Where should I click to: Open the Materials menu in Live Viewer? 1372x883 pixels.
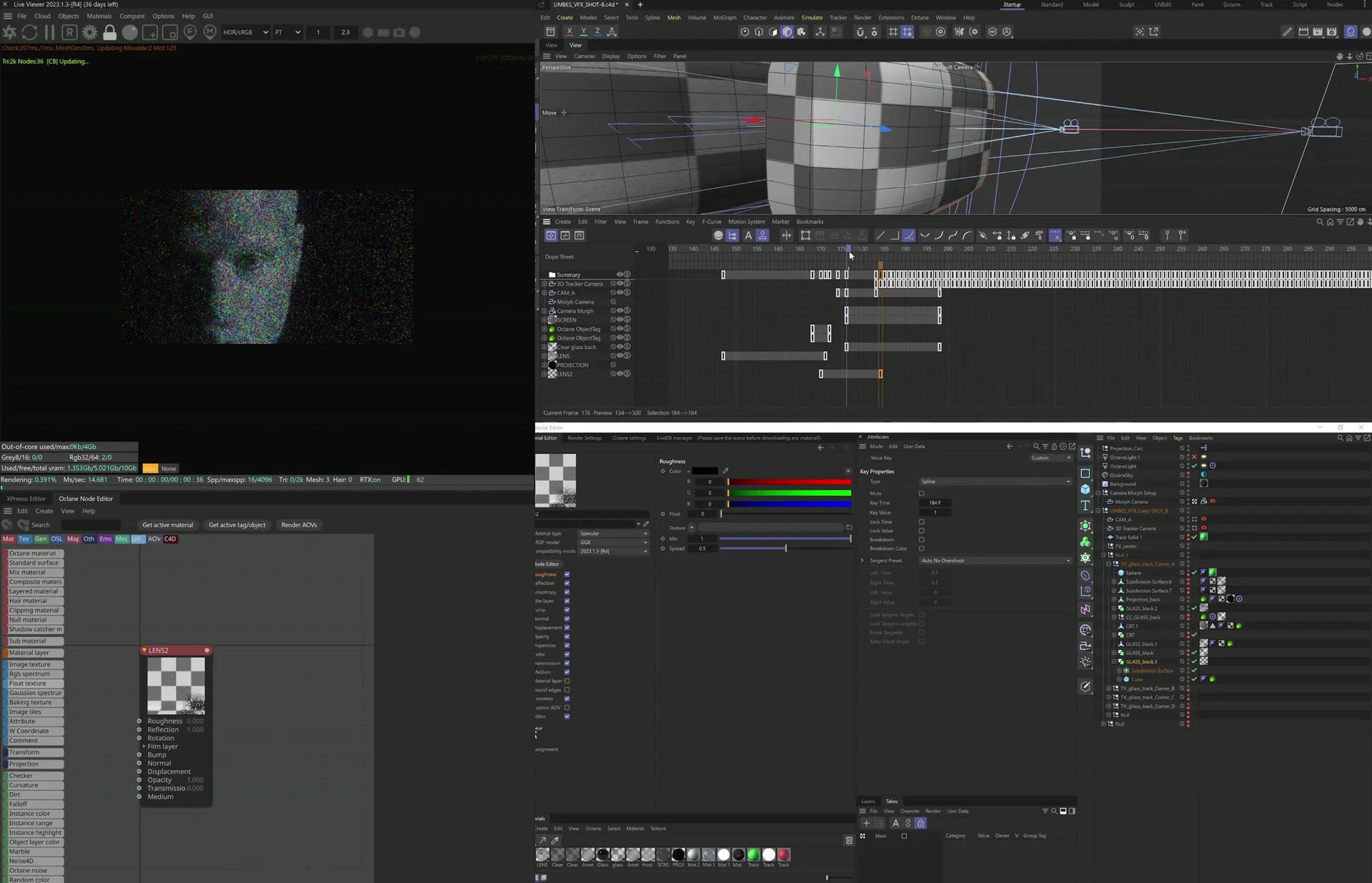[99, 16]
